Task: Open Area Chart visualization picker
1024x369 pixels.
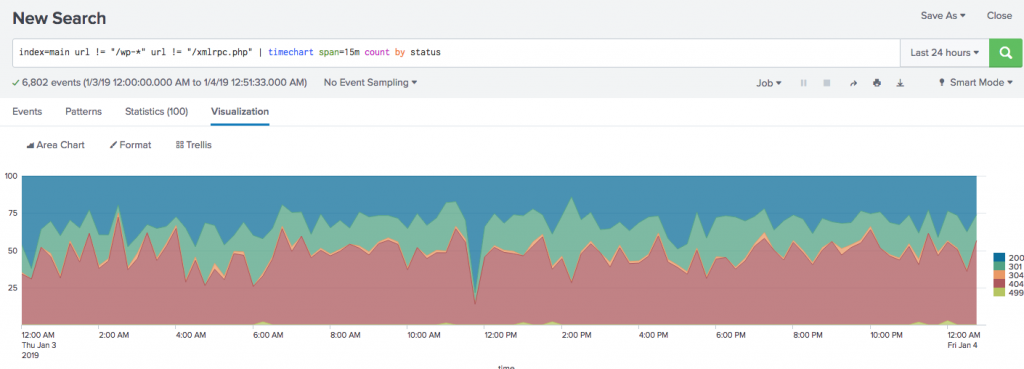Action: point(56,145)
